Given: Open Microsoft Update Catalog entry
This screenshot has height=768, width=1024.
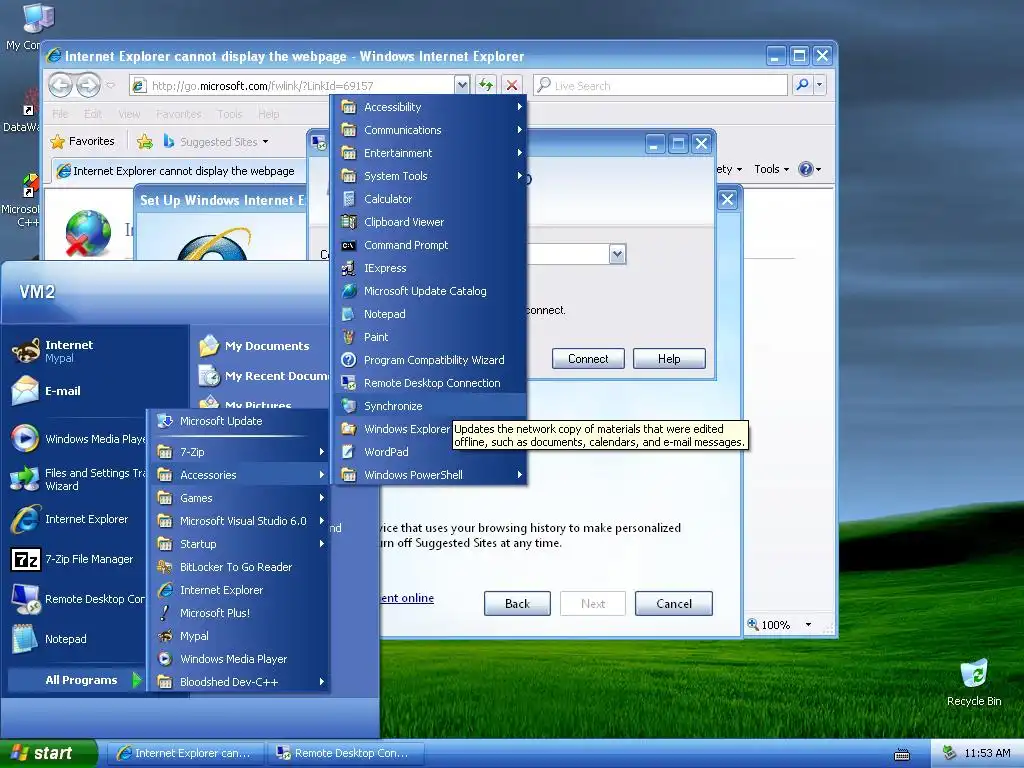Looking at the screenshot, I should 430,291.
